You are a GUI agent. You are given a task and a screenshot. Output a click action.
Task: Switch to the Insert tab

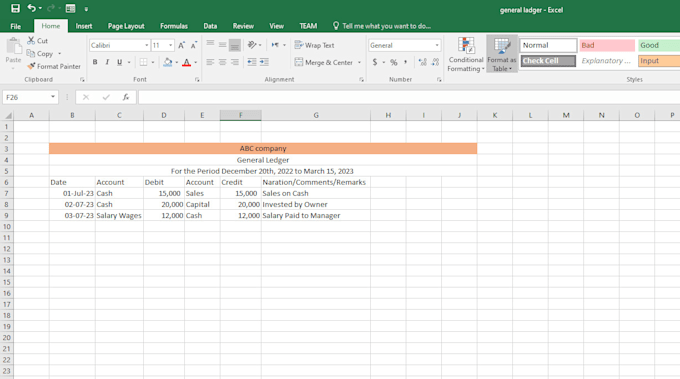84,26
